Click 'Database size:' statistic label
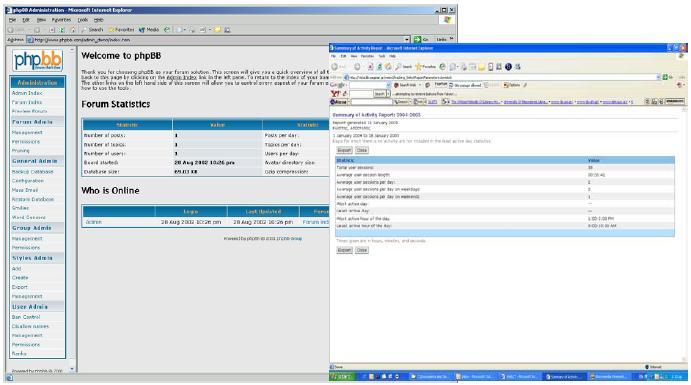The height and width of the screenshot is (385, 691). (x=101, y=171)
